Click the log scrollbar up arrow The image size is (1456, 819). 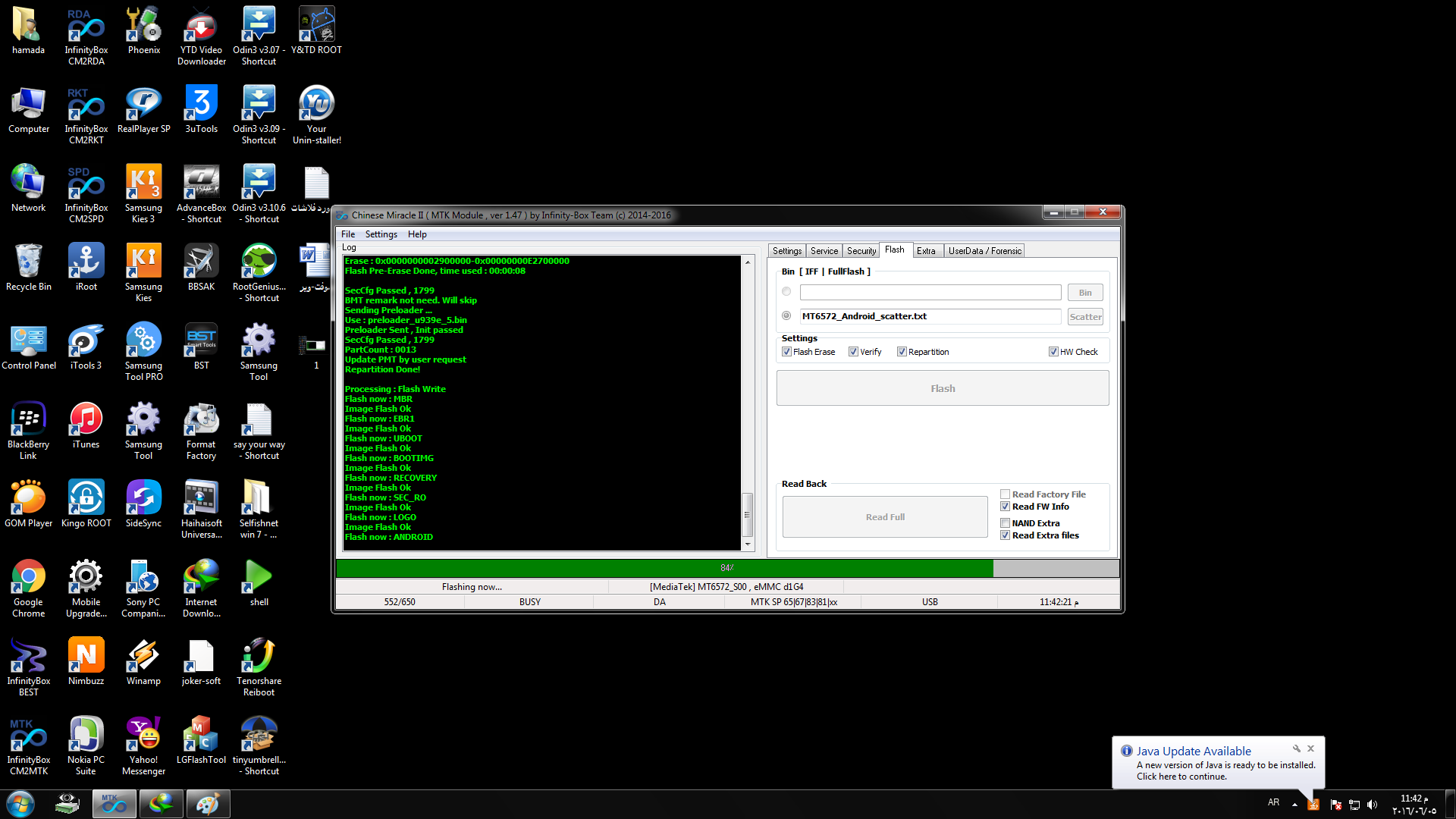(748, 262)
